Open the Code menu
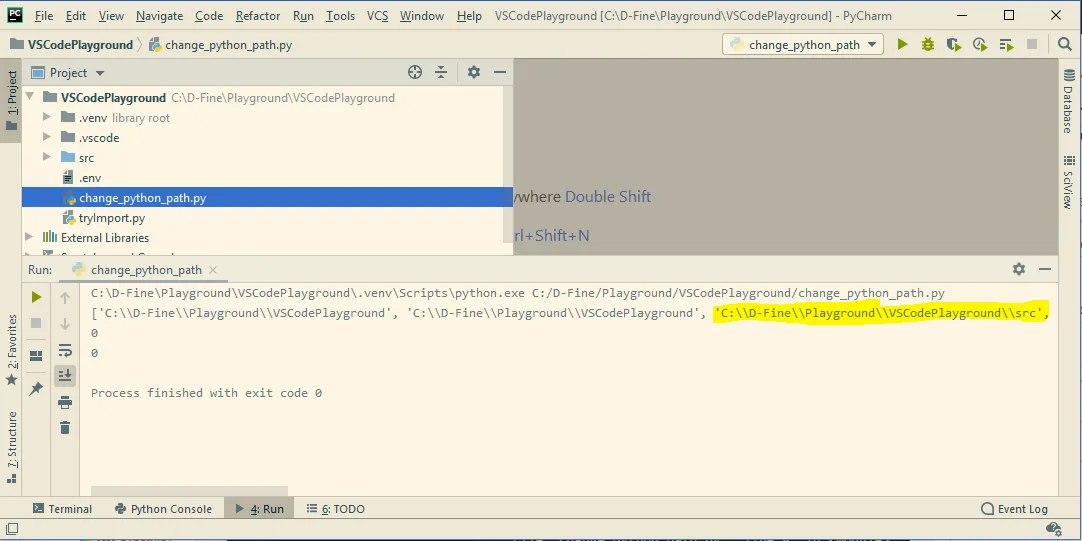Viewport: 1082px width, 541px height. coord(209,15)
